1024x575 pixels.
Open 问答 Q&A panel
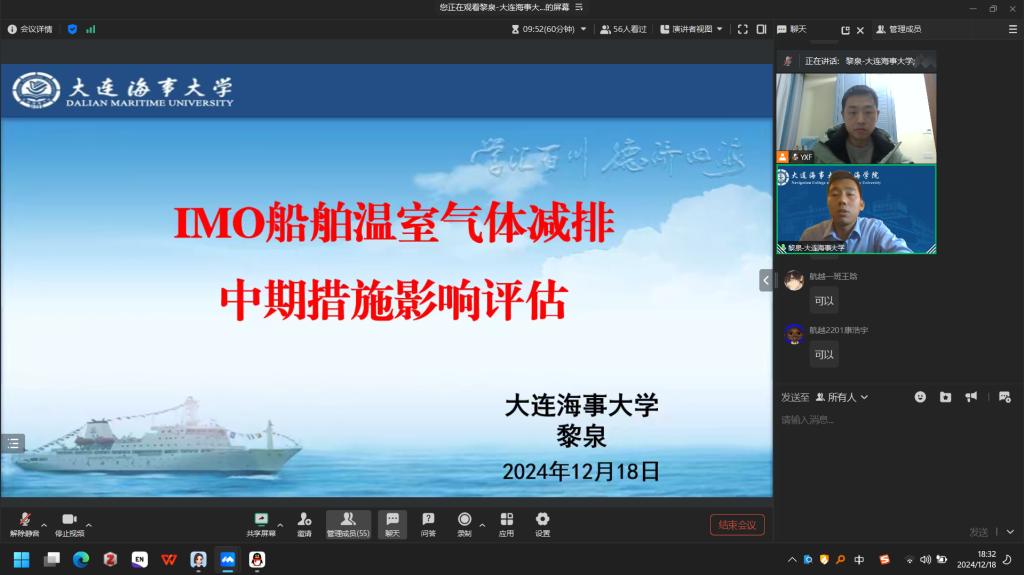pos(428,524)
